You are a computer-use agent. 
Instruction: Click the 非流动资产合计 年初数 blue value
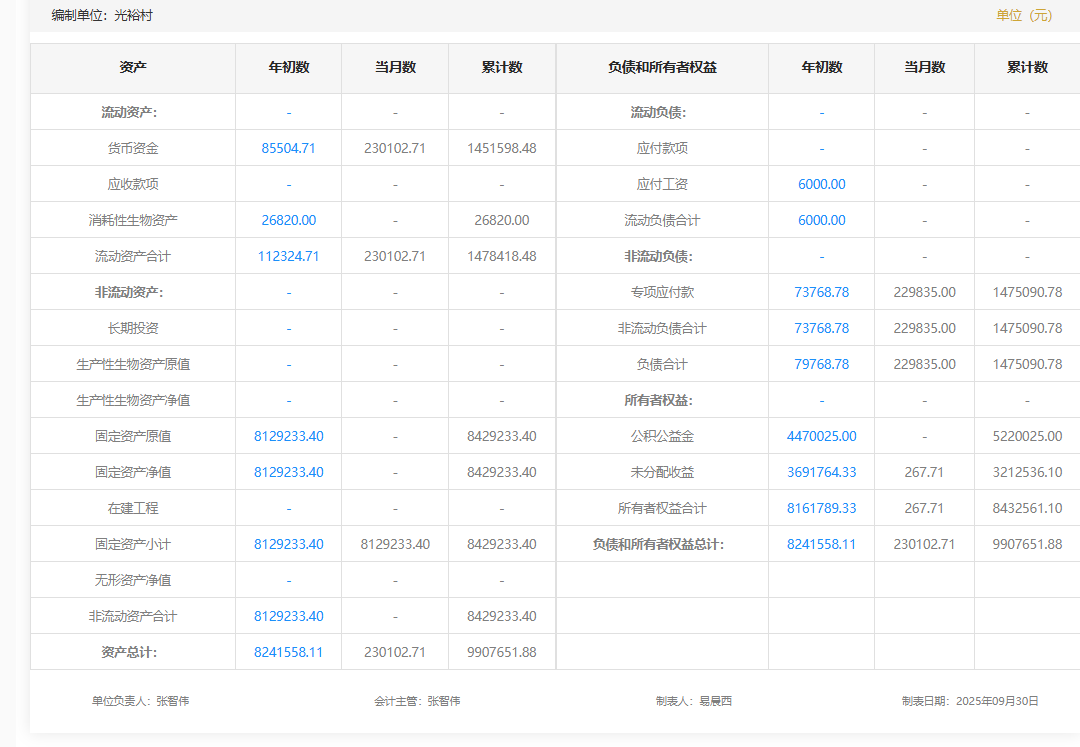[x=288, y=616]
